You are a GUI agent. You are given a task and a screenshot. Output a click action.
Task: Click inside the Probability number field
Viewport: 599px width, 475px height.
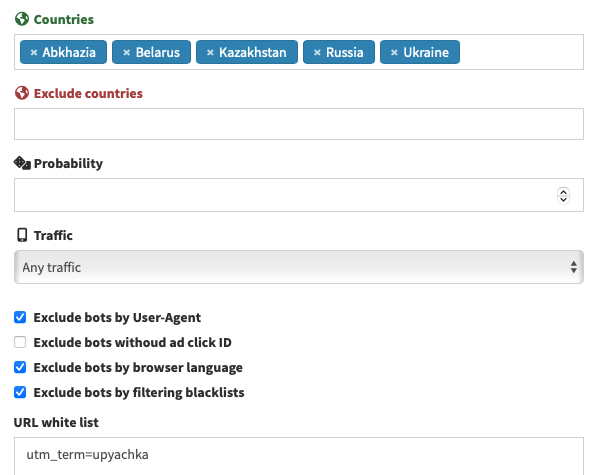click(x=285, y=195)
